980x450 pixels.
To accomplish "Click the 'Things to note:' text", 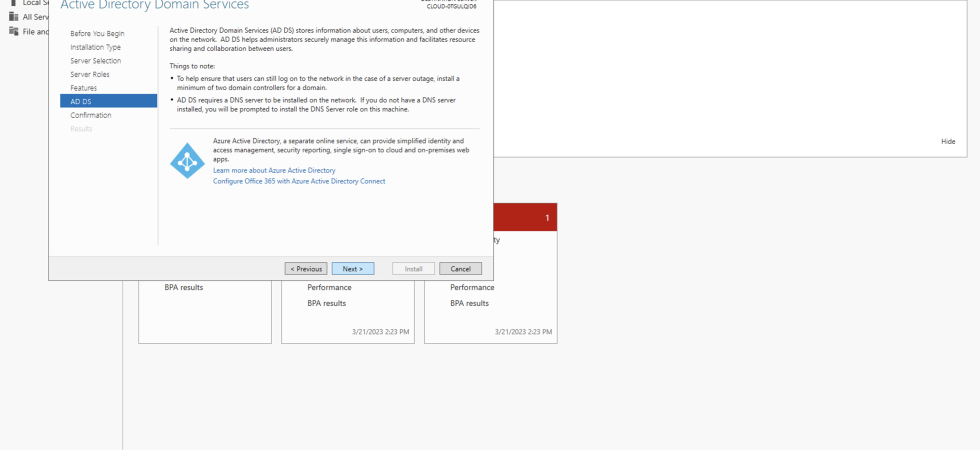I will (x=192, y=66).
